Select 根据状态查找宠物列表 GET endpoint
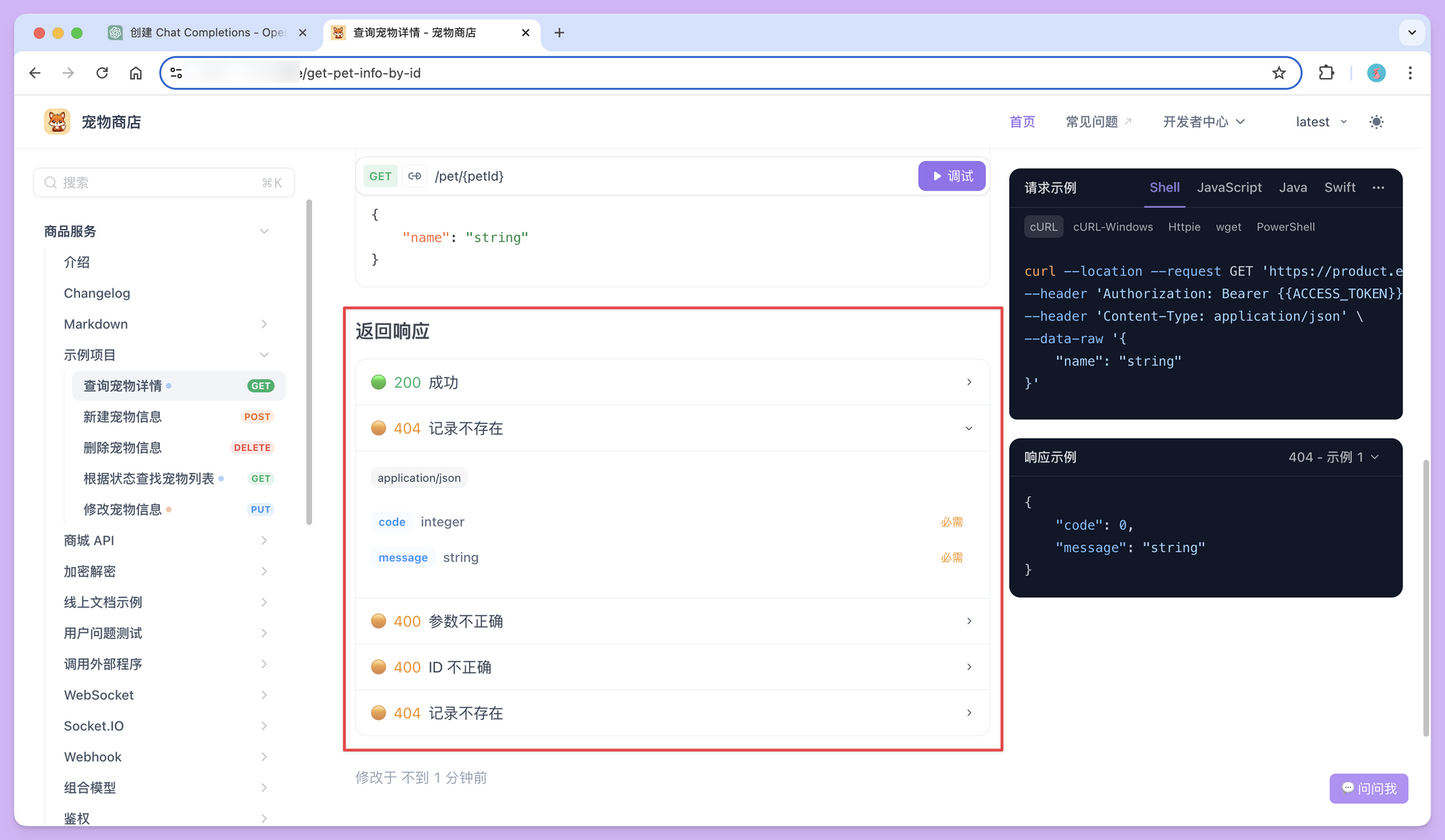 point(178,479)
